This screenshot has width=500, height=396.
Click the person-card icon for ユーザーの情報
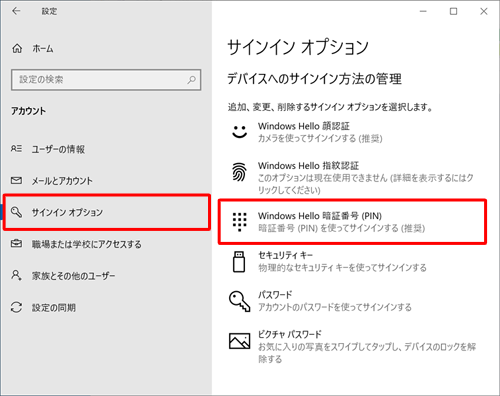tap(16, 148)
